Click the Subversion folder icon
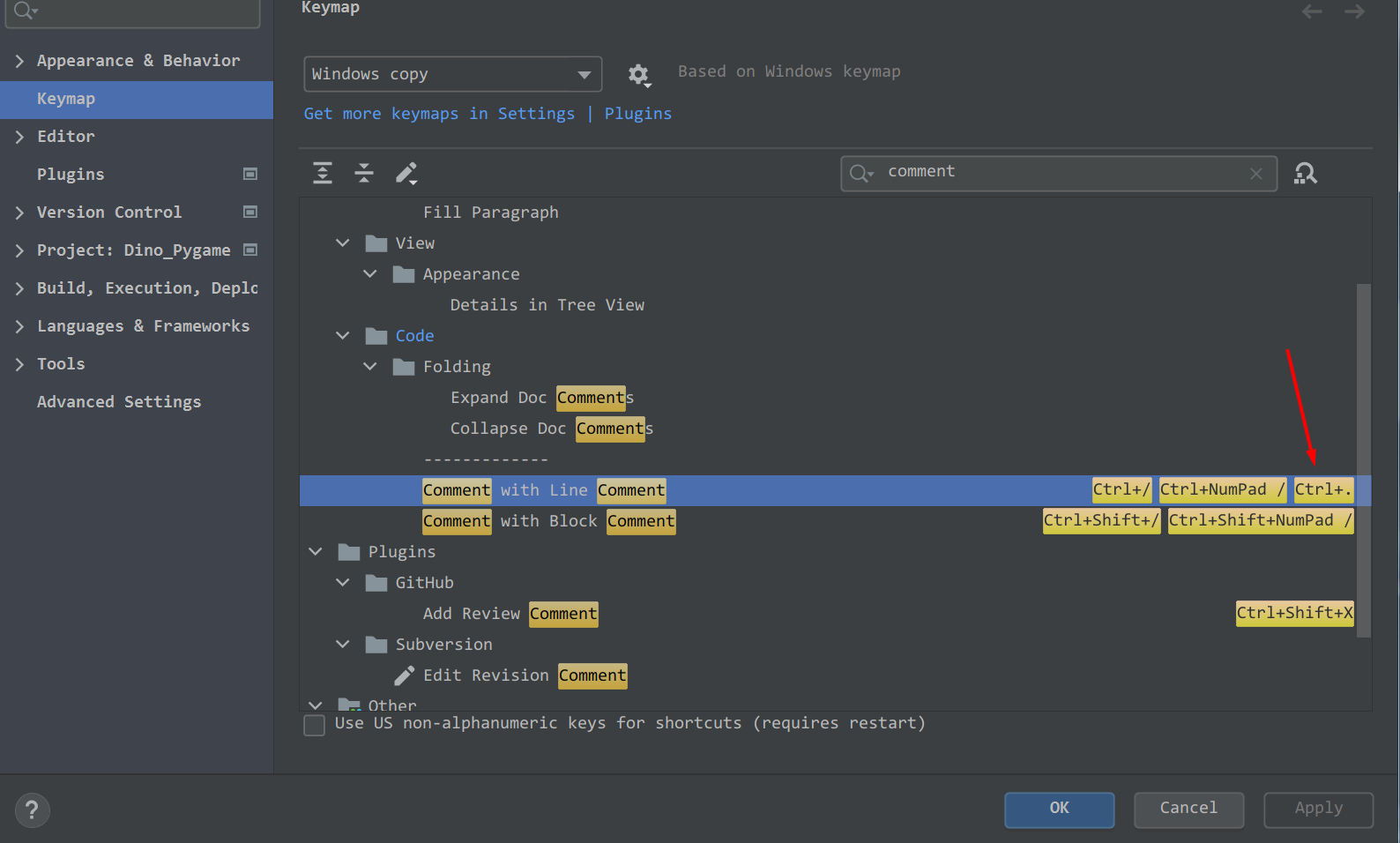Screen dimensions: 1400x843 click(376, 645)
